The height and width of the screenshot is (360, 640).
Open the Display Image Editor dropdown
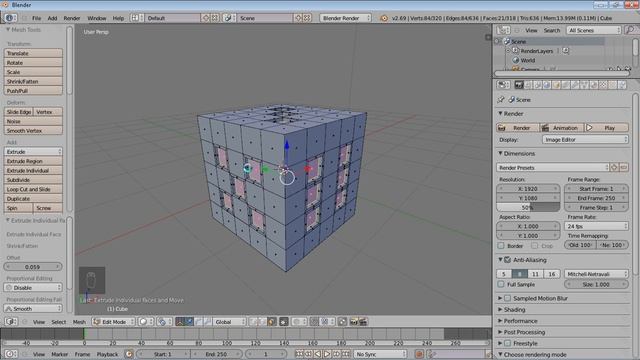[x=585, y=140]
